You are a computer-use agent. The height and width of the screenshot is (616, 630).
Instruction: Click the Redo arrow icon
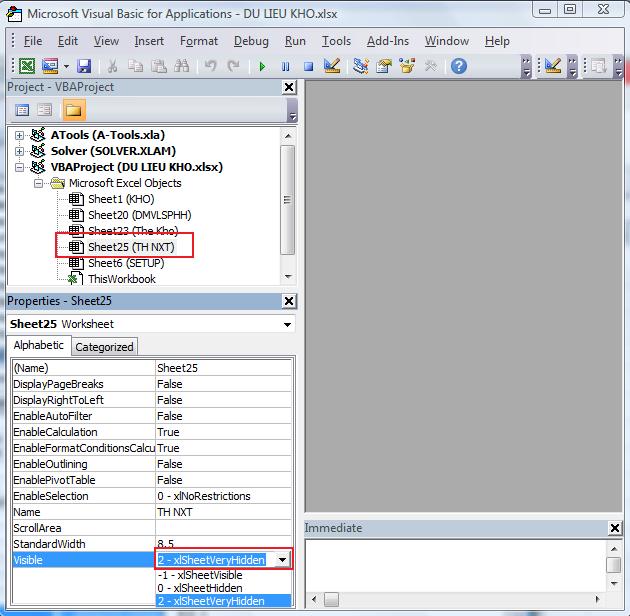click(233, 66)
